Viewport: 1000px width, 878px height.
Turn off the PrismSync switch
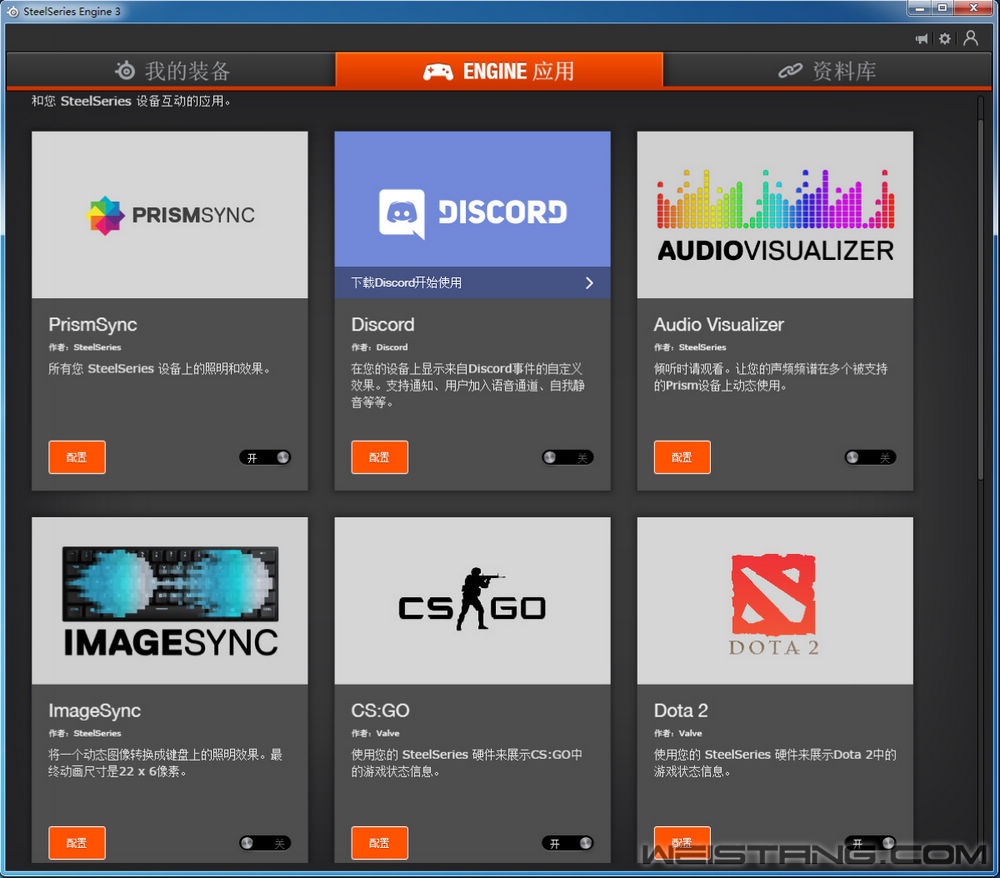point(265,457)
